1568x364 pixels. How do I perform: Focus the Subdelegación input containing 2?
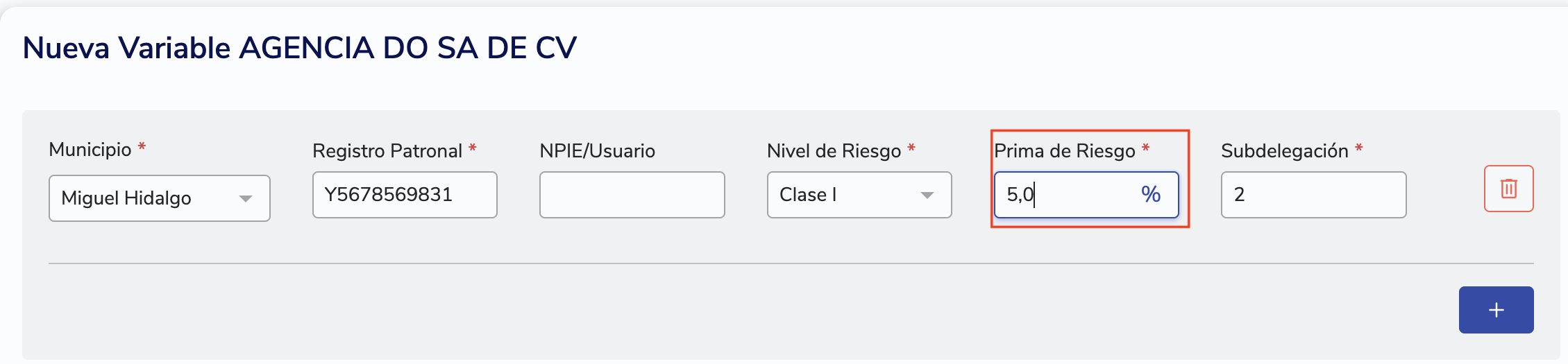(1313, 195)
